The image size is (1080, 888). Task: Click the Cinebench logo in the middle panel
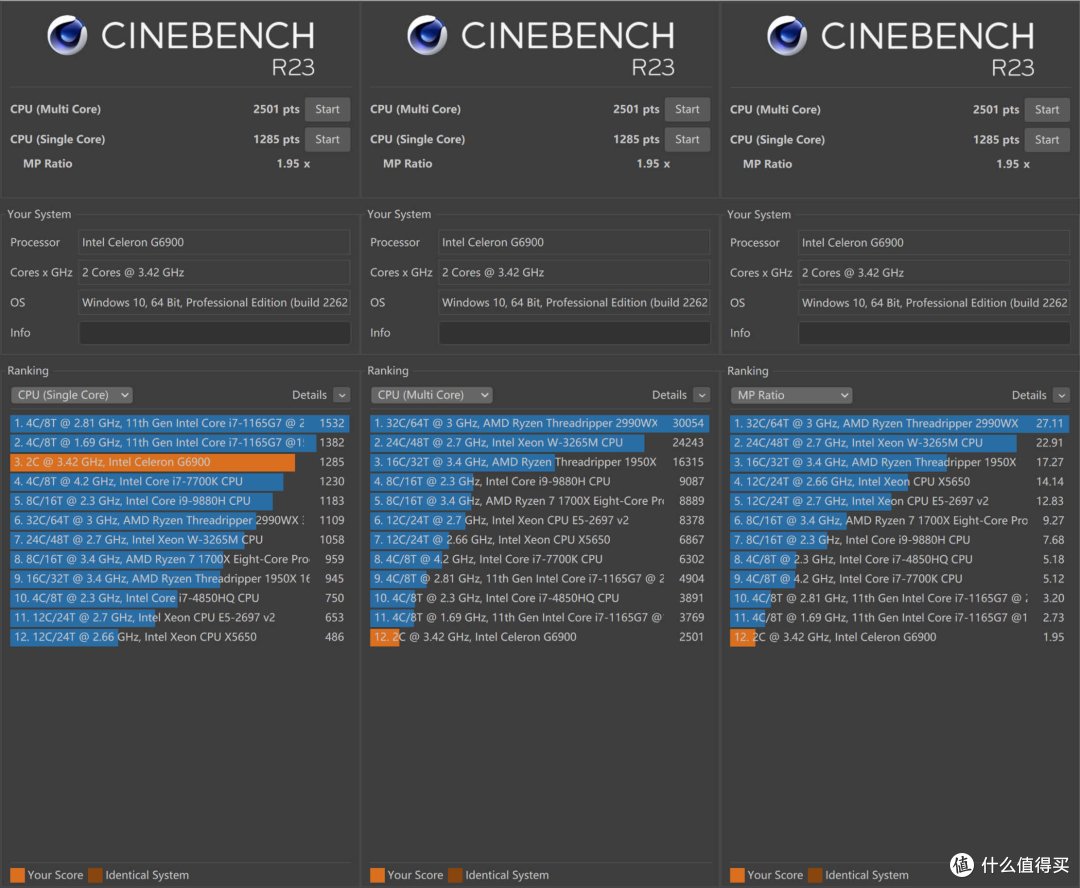point(427,35)
